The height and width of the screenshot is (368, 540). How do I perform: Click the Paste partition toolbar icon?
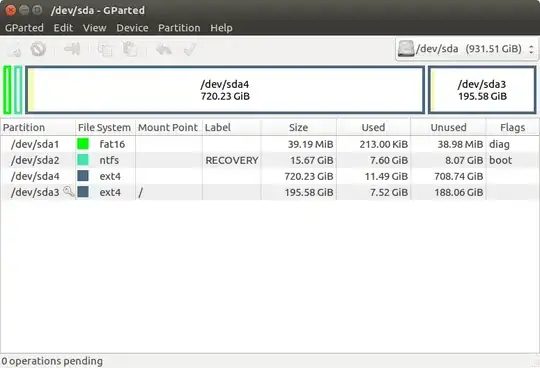[130, 49]
